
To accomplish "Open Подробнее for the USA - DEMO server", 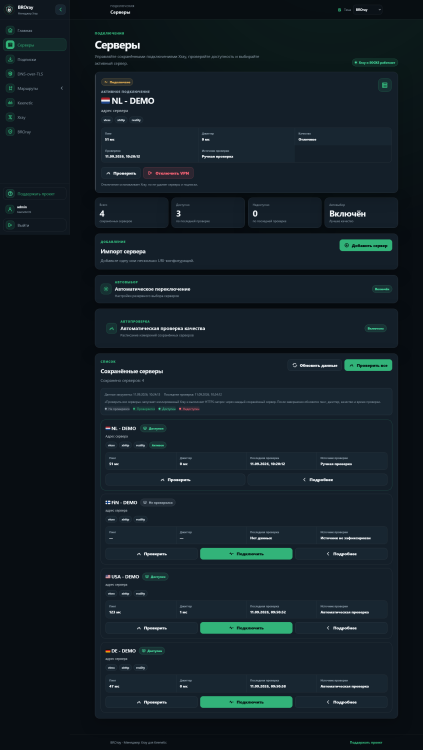I will click(341, 628).
